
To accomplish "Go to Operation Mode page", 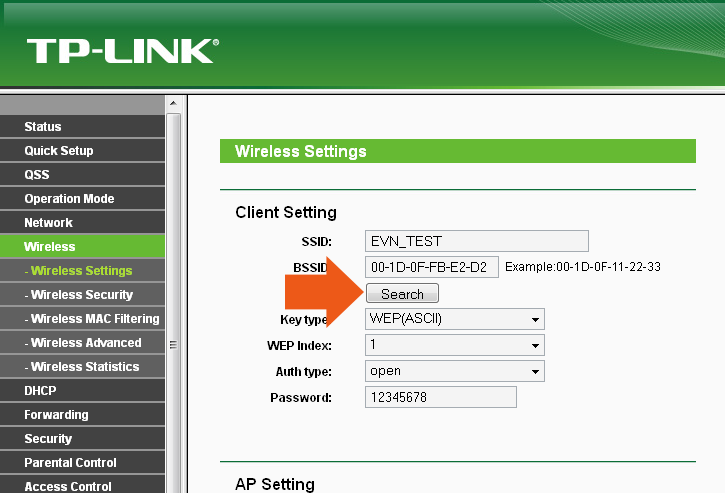I will coord(82,199).
